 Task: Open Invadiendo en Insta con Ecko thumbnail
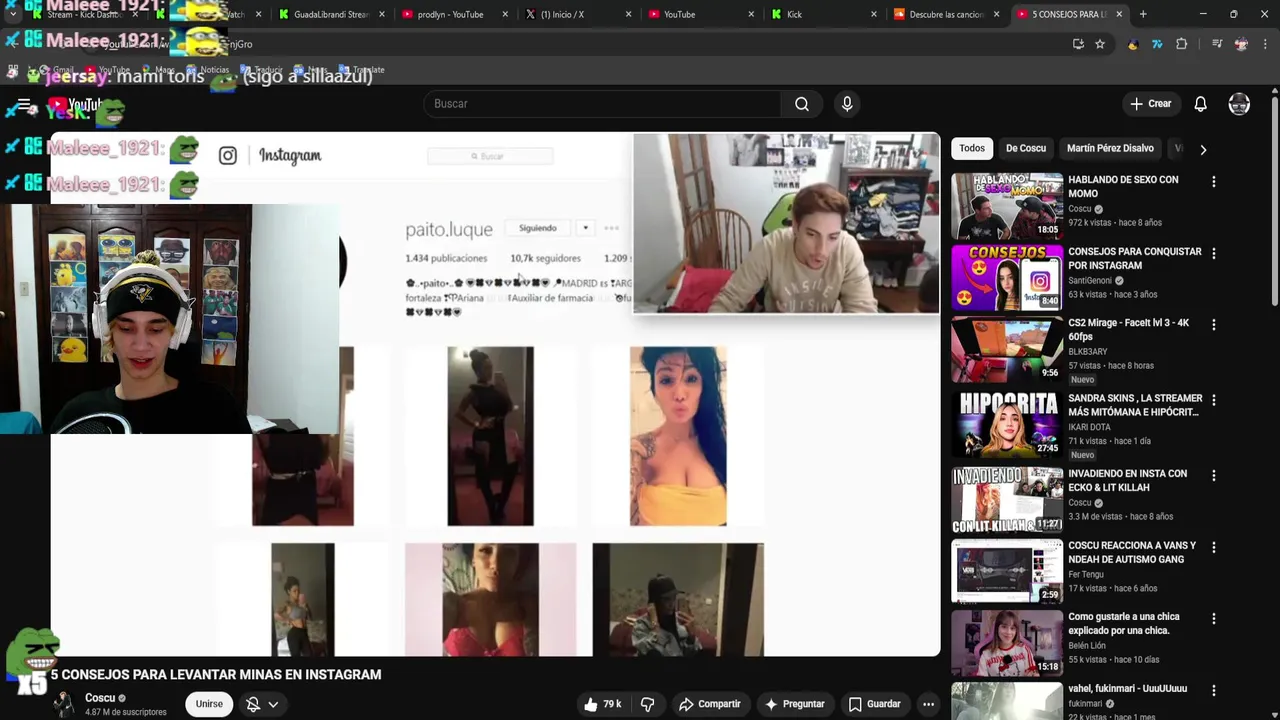(1007, 499)
